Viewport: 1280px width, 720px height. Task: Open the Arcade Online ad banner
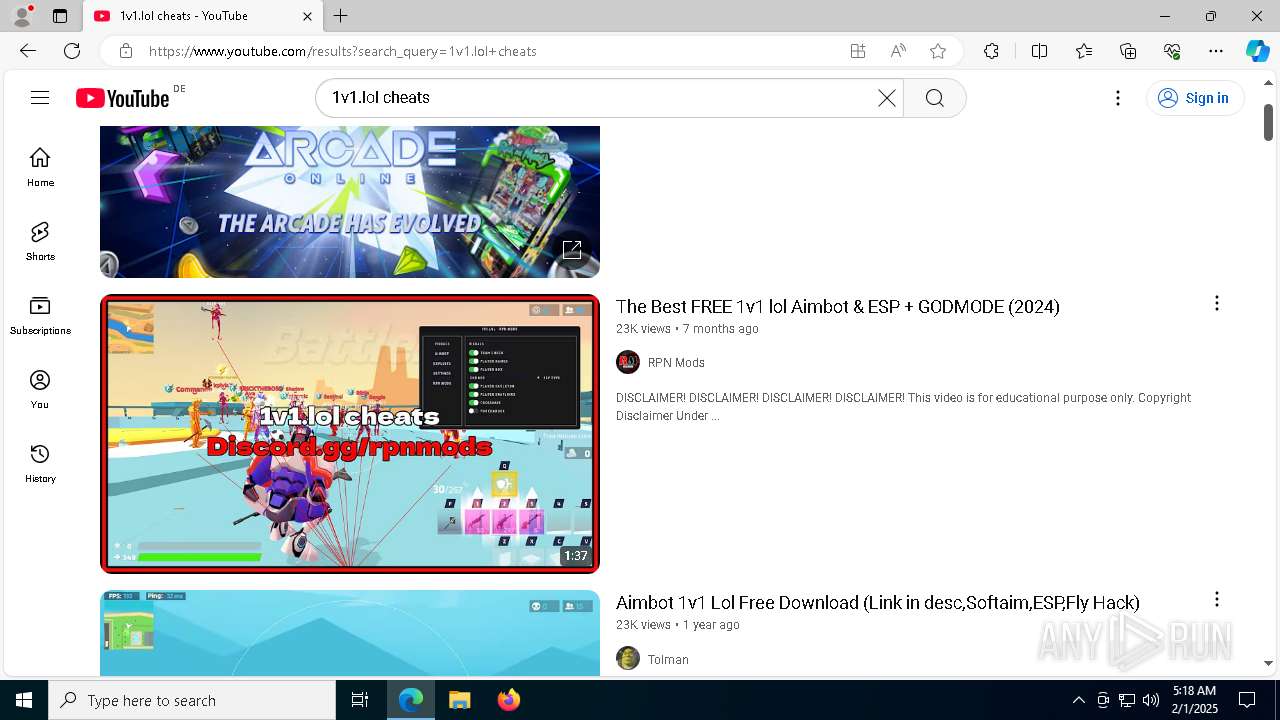point(350,201)
